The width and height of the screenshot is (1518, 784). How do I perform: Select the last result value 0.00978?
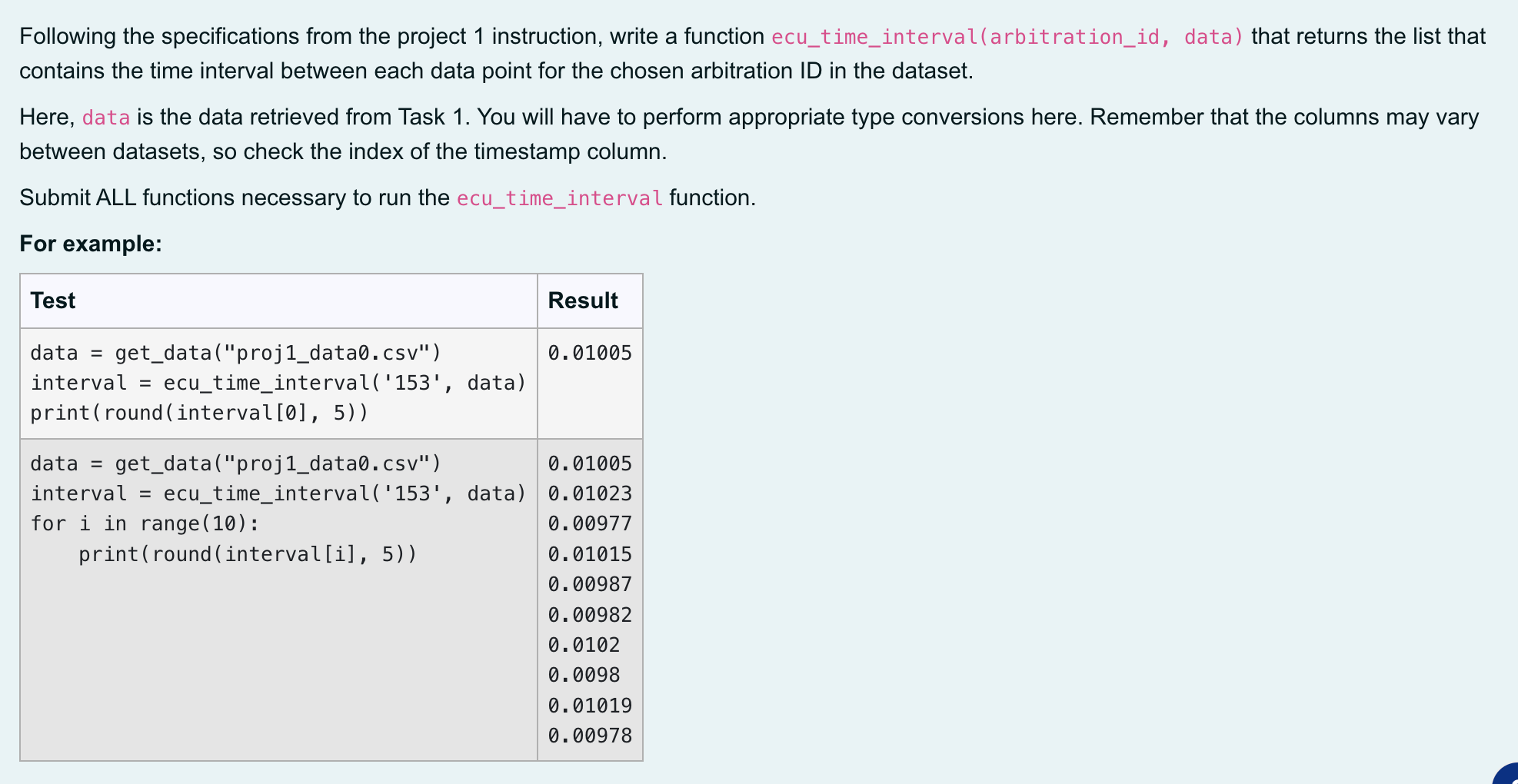click(589, 736)
